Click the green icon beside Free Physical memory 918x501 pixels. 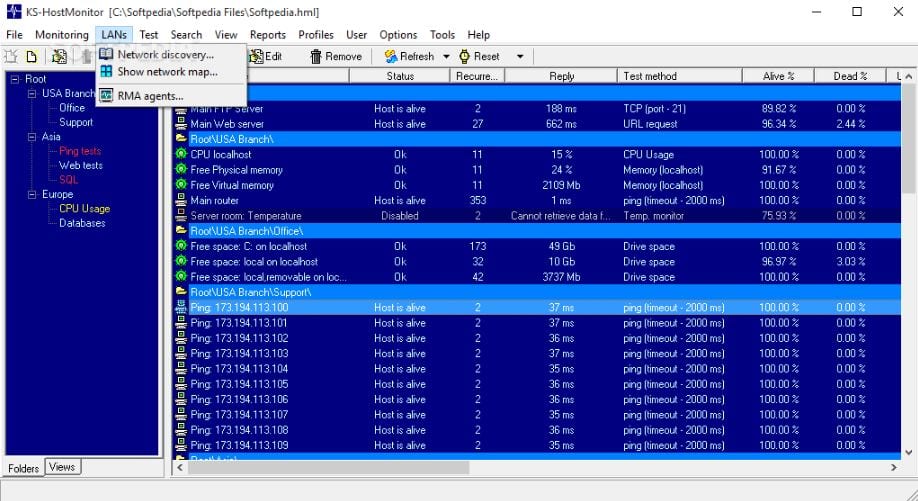tap(181, 169)
